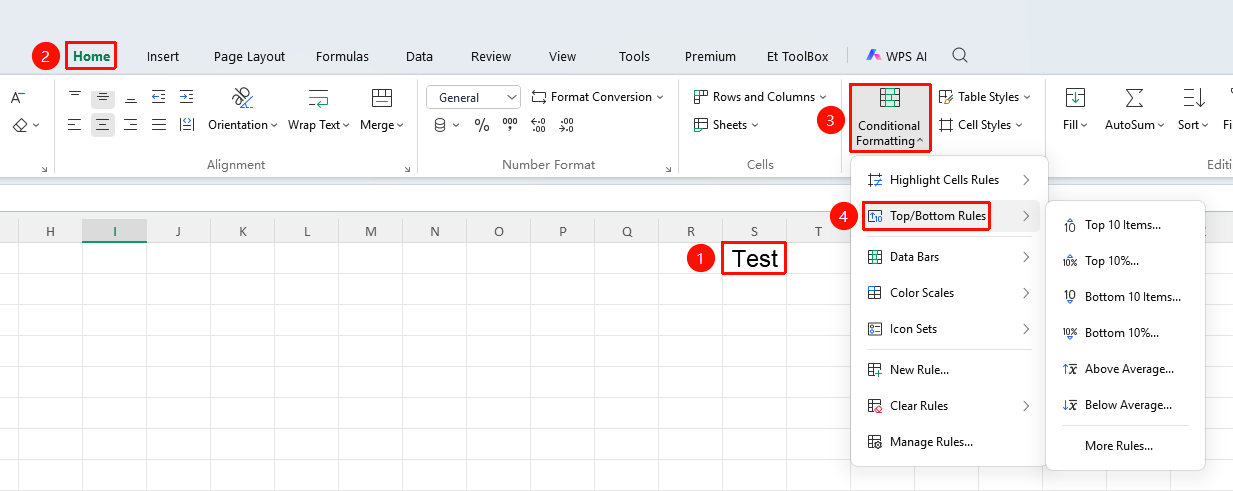
Task: Switch to the View tab
Action: [562, 56]
